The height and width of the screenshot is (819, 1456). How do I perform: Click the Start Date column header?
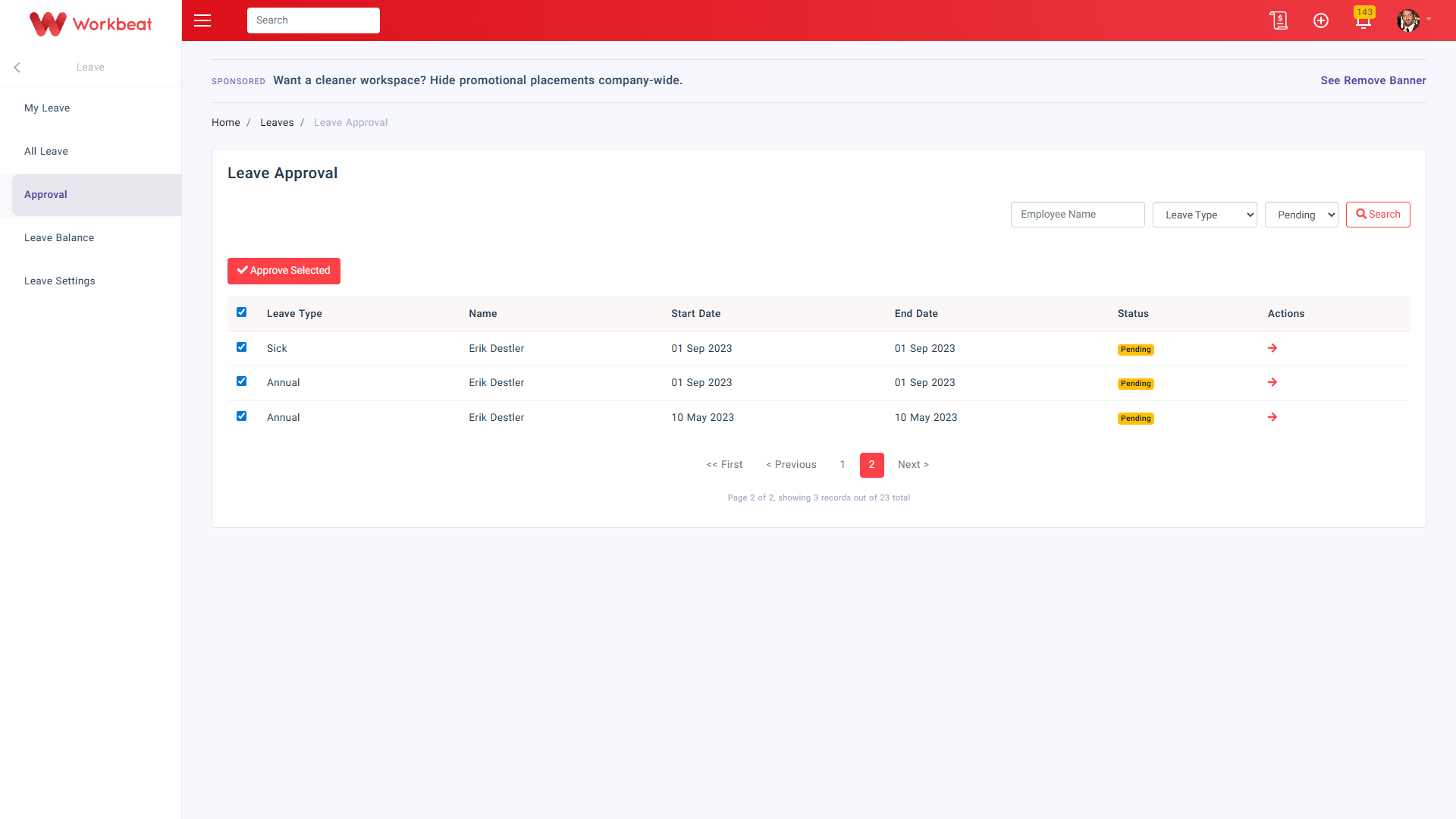695,314
